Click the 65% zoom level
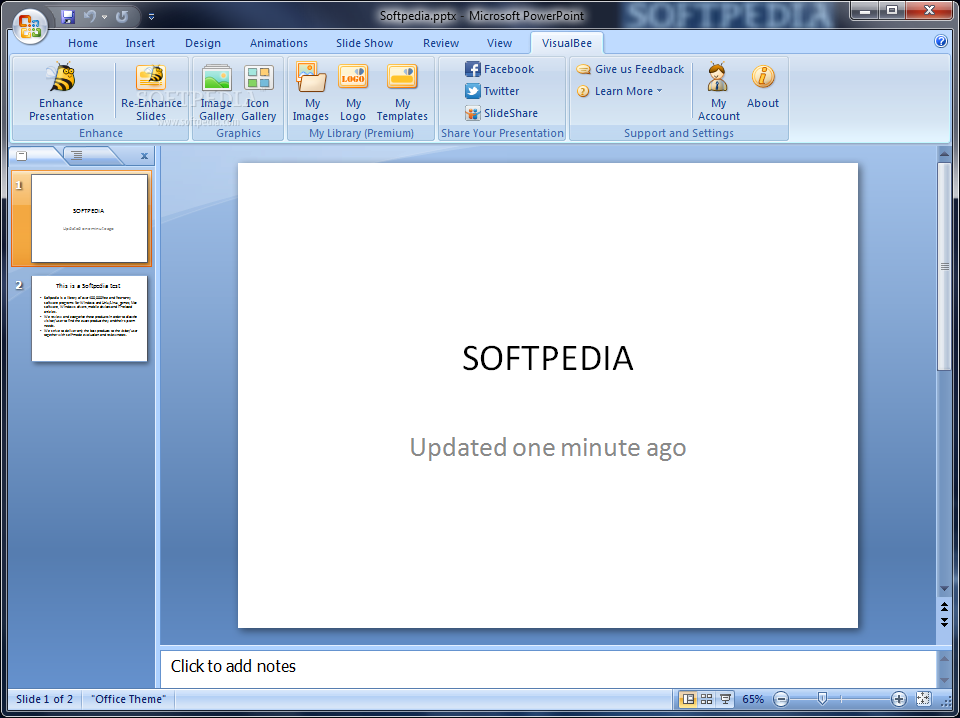The height and width of the screenshot is (718, 960). click(x=753, y=699)
